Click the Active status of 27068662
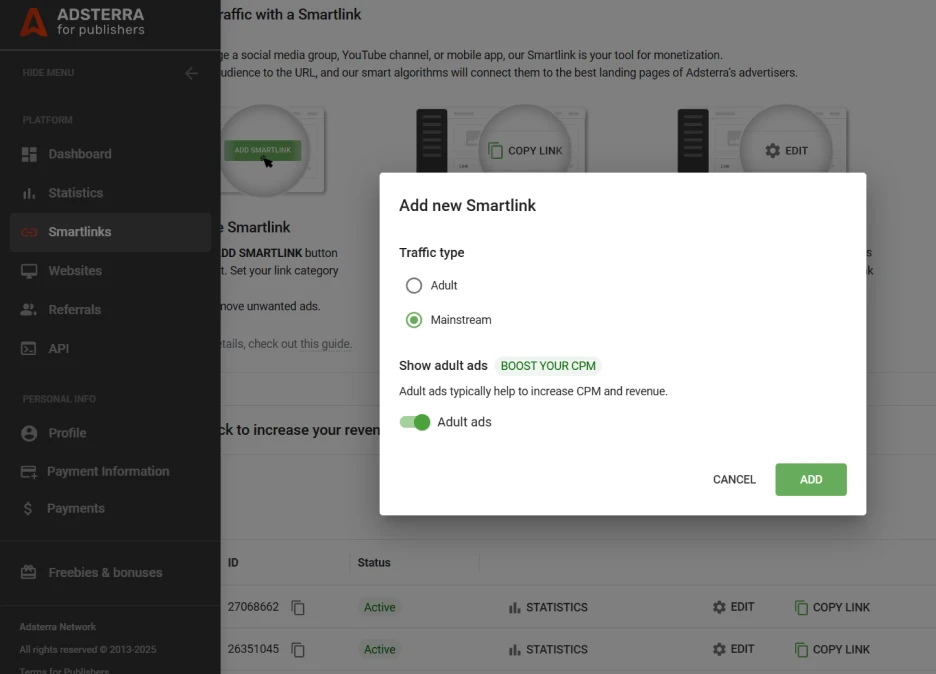Screen dimensions: 936x674 click(x=380, y=607)
